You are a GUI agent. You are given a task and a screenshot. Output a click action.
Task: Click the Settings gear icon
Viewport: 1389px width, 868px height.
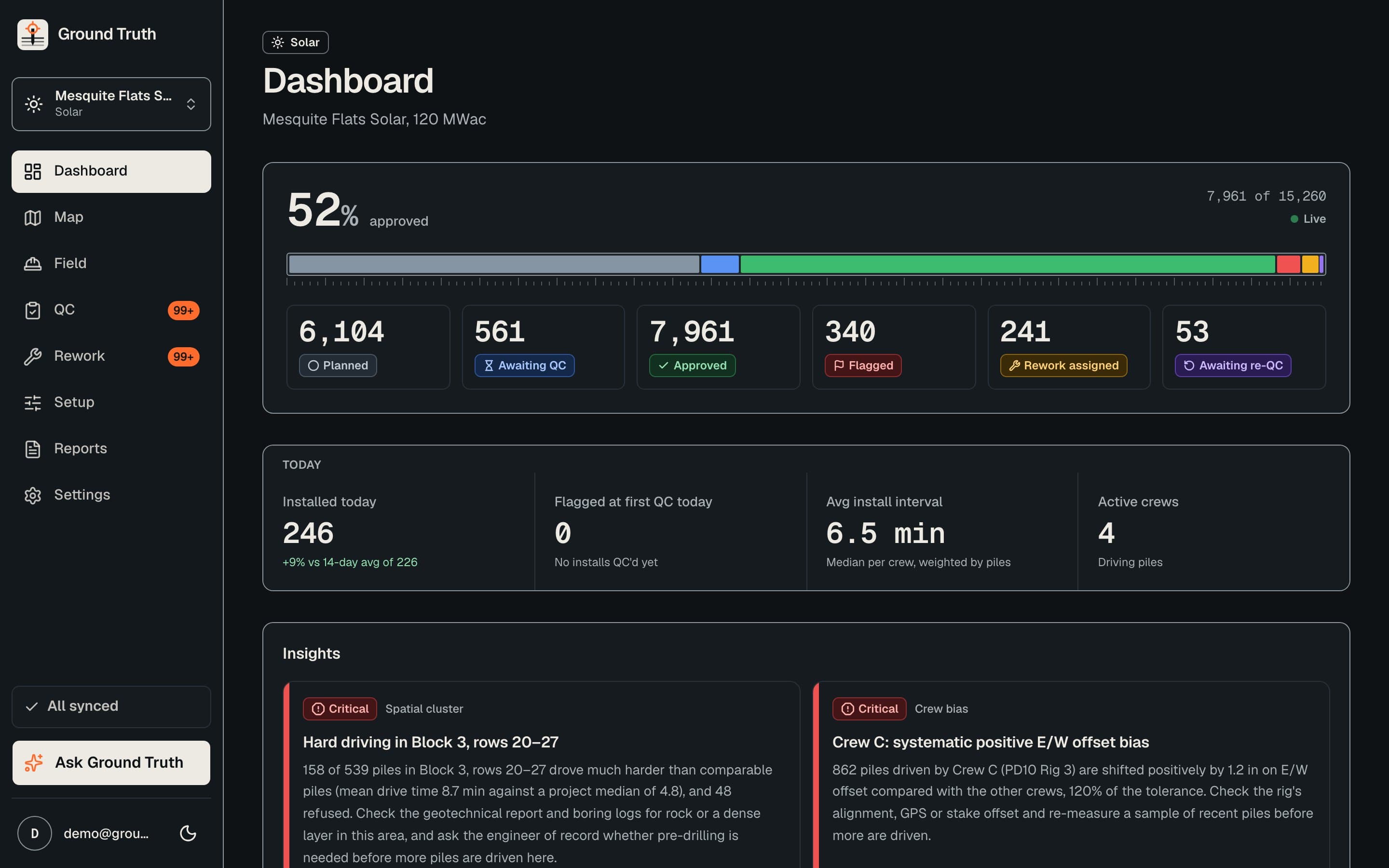(x=33, y=495)
